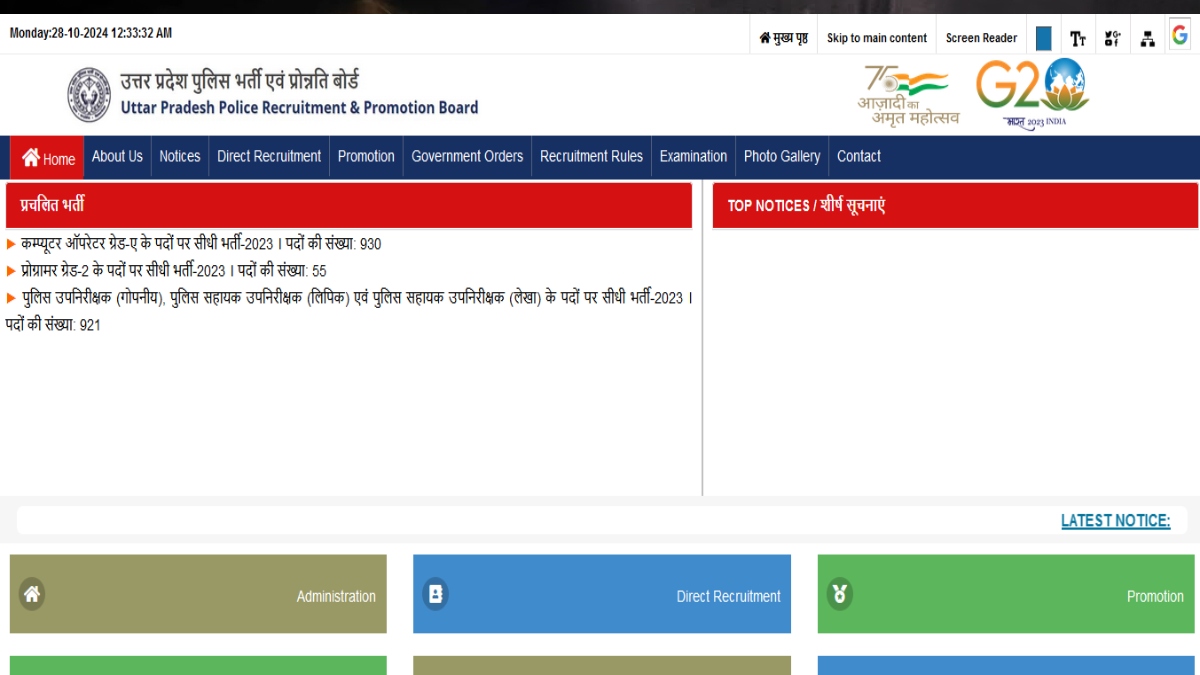Click Skip to main content link

pyautogui.click(x=876, y=38)
